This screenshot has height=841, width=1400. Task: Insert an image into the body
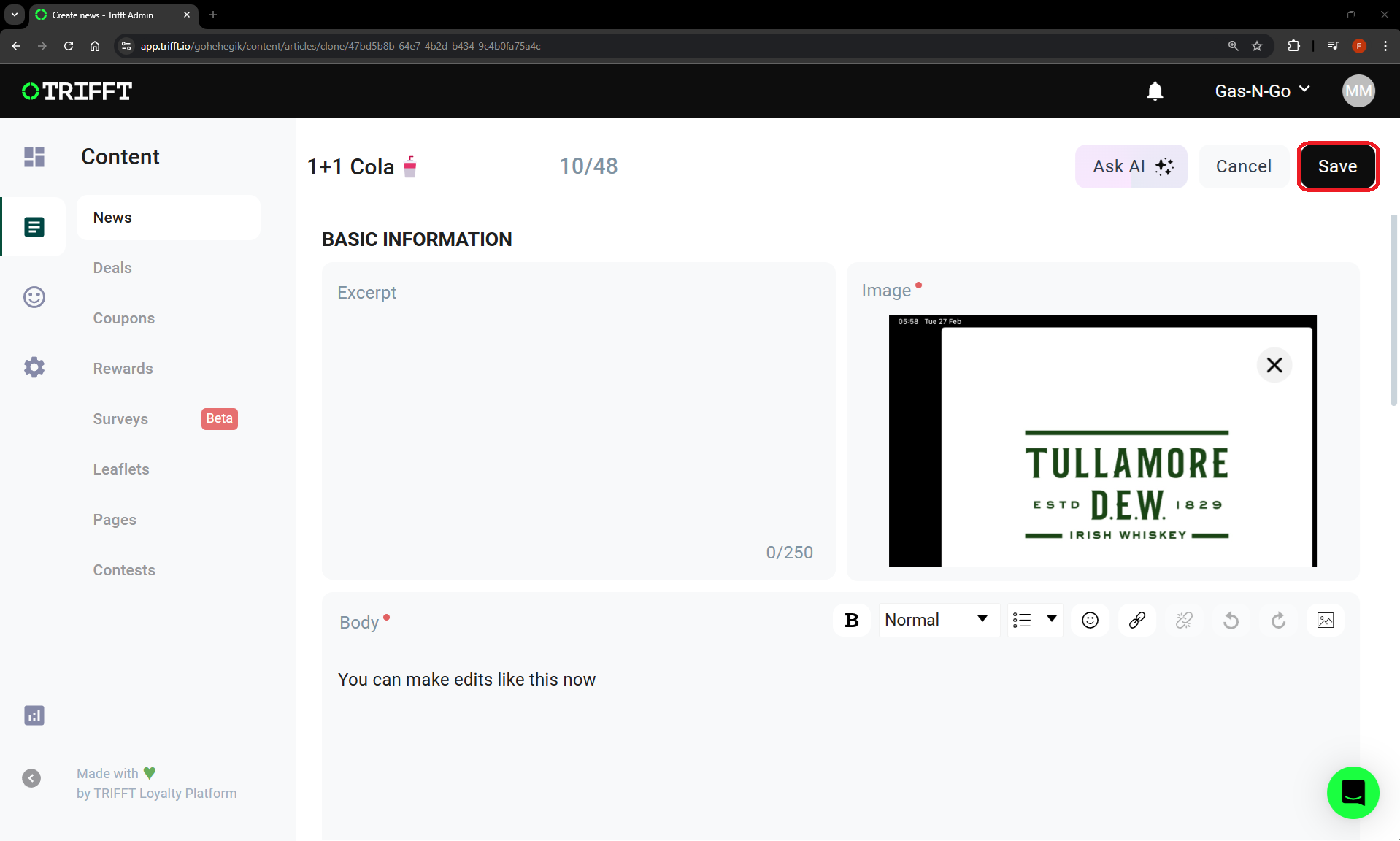[x=1326, y=621]
